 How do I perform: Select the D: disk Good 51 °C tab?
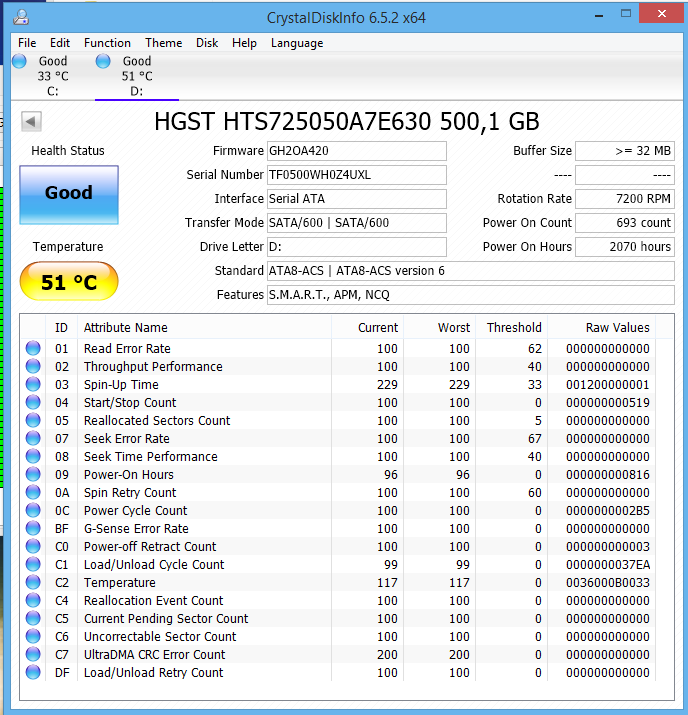(x=137, y=76)
